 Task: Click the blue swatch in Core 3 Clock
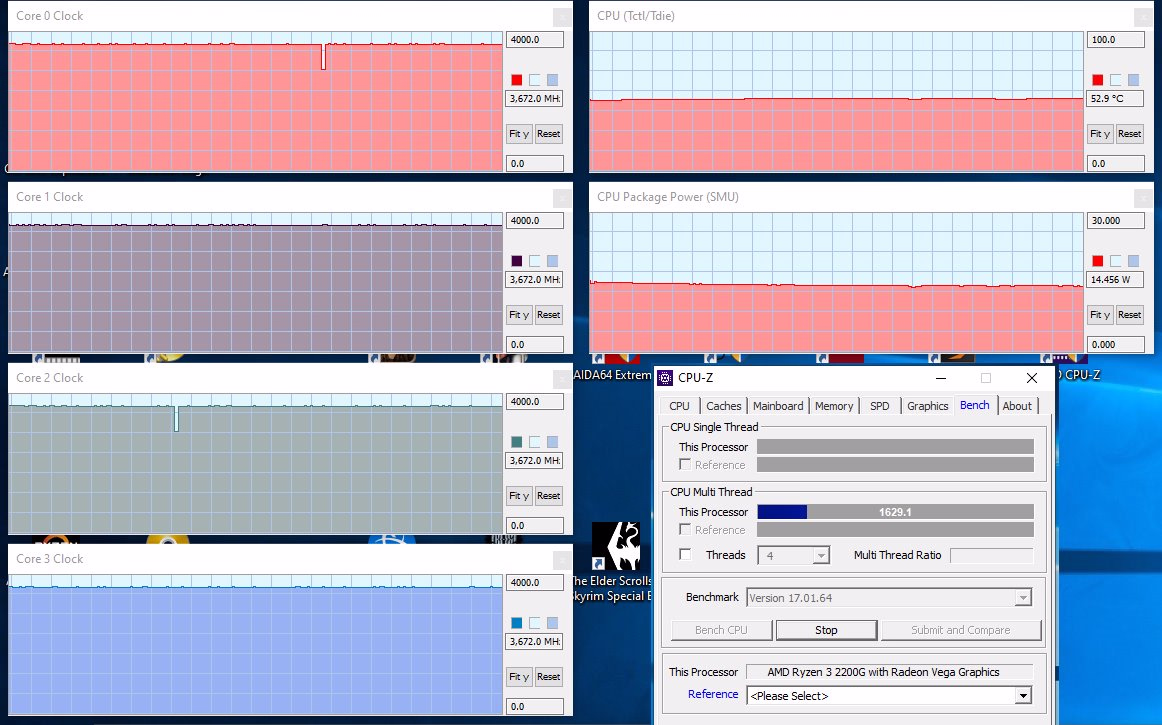517,623
